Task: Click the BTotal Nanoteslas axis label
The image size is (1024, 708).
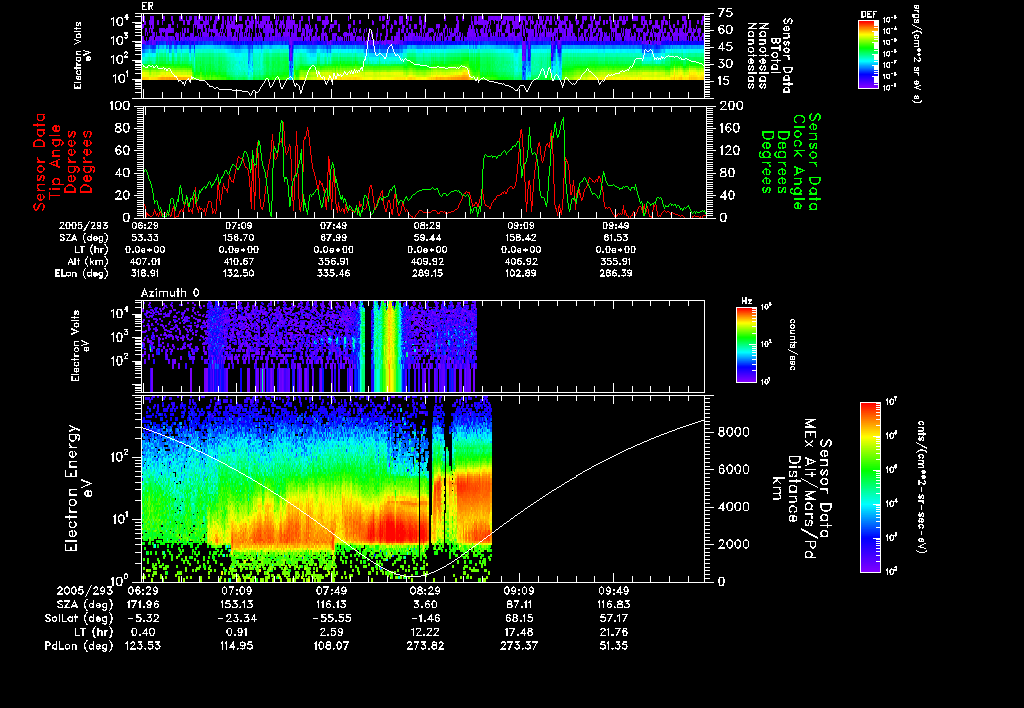Action: click(x=769, y=55)
